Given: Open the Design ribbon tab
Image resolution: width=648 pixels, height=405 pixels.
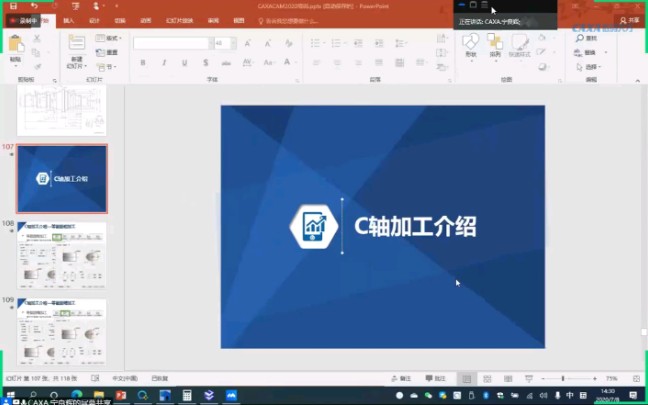Looking at the screenshot, I should coord(94,21).
